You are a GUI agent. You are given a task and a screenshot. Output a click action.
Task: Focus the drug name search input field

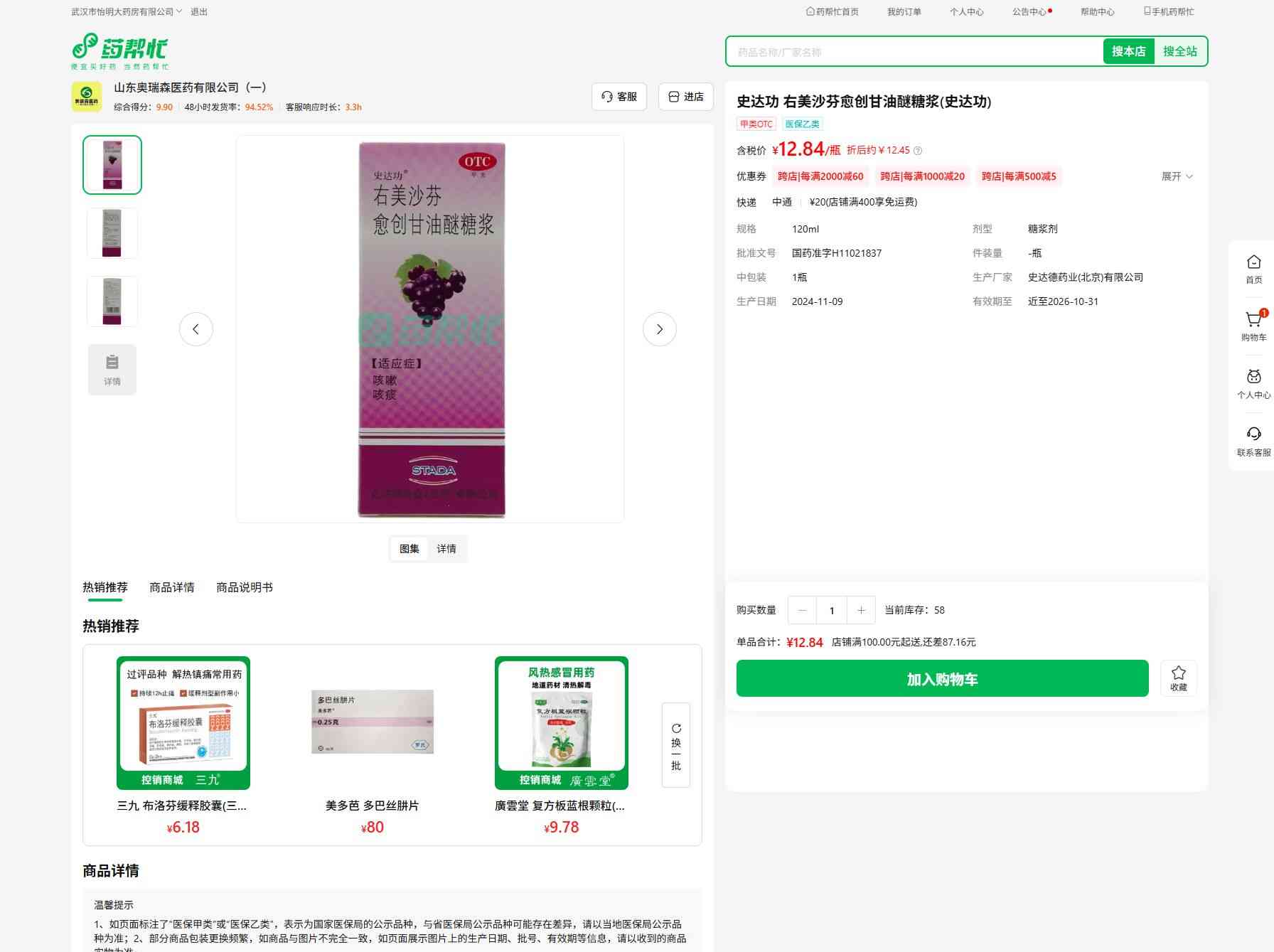pyautogui.click(x=914, y=52)
